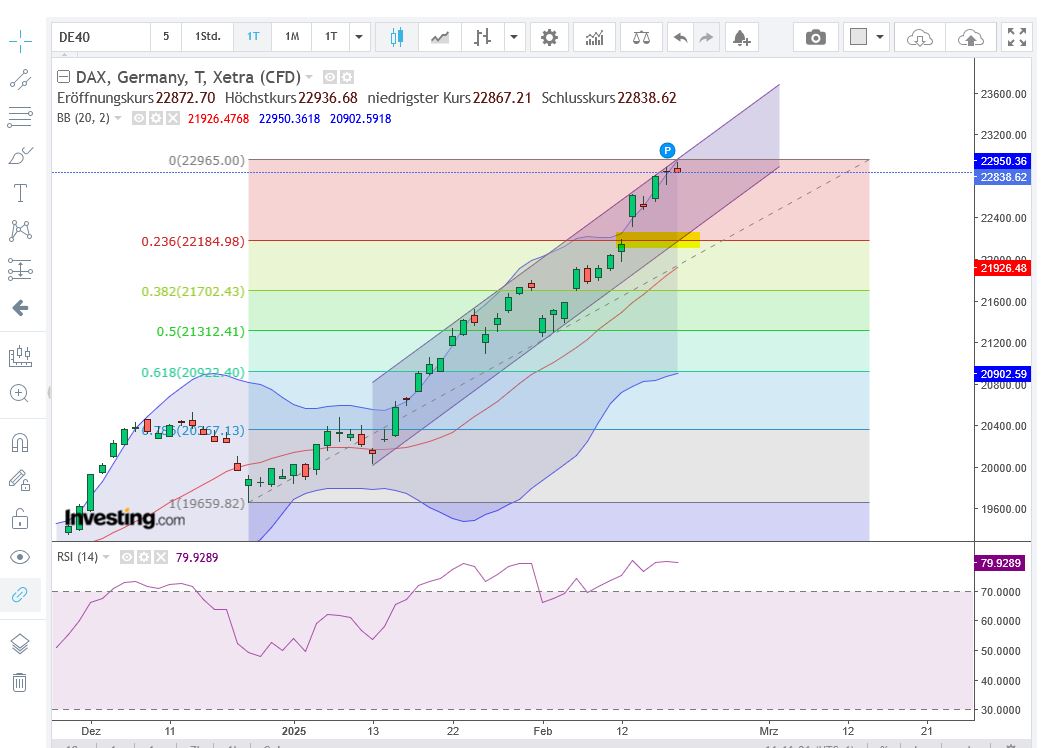1045x748 pixels.
Task: Switch to the 1M timeframe
Action: 291,37
